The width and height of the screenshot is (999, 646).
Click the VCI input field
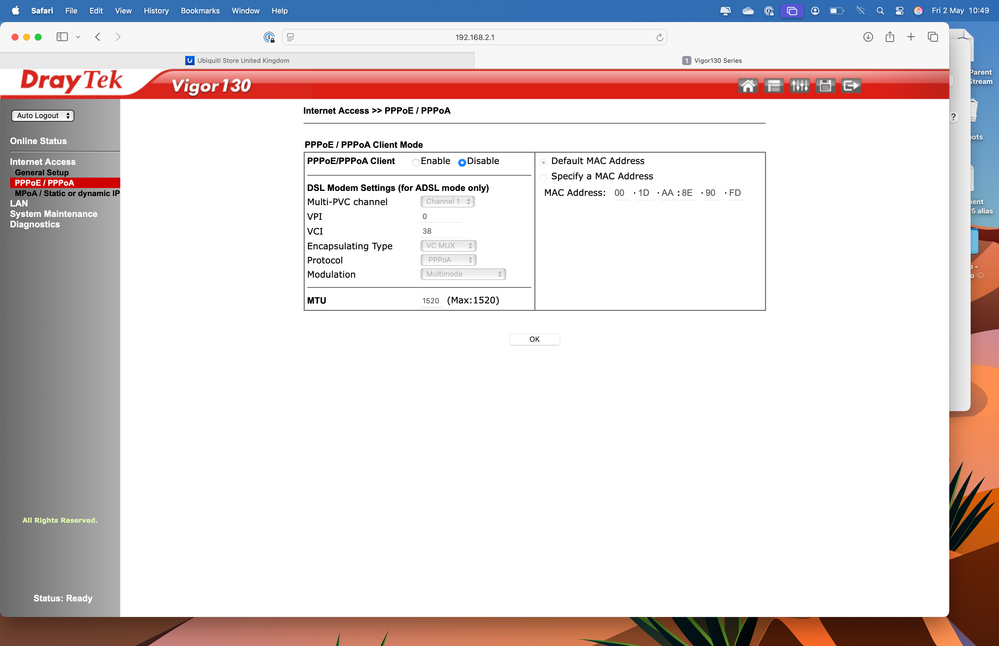coord(441,231)
